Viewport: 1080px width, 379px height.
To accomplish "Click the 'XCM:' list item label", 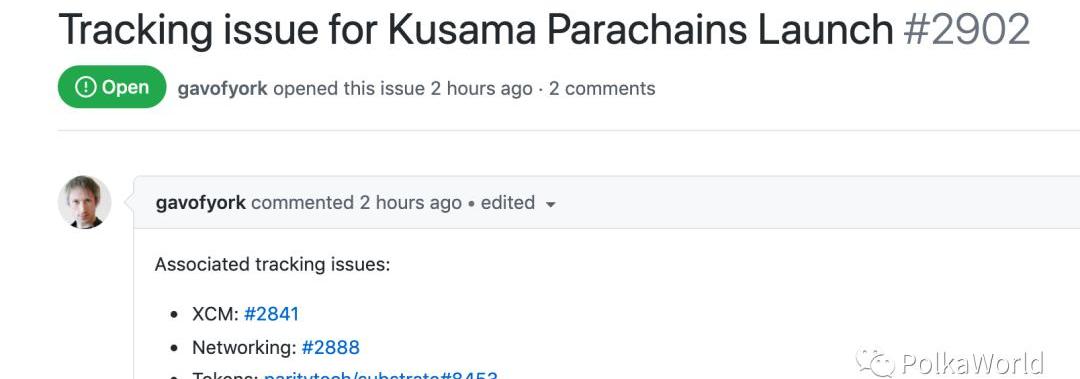I will pyautogui.click(x=215, y=314).
